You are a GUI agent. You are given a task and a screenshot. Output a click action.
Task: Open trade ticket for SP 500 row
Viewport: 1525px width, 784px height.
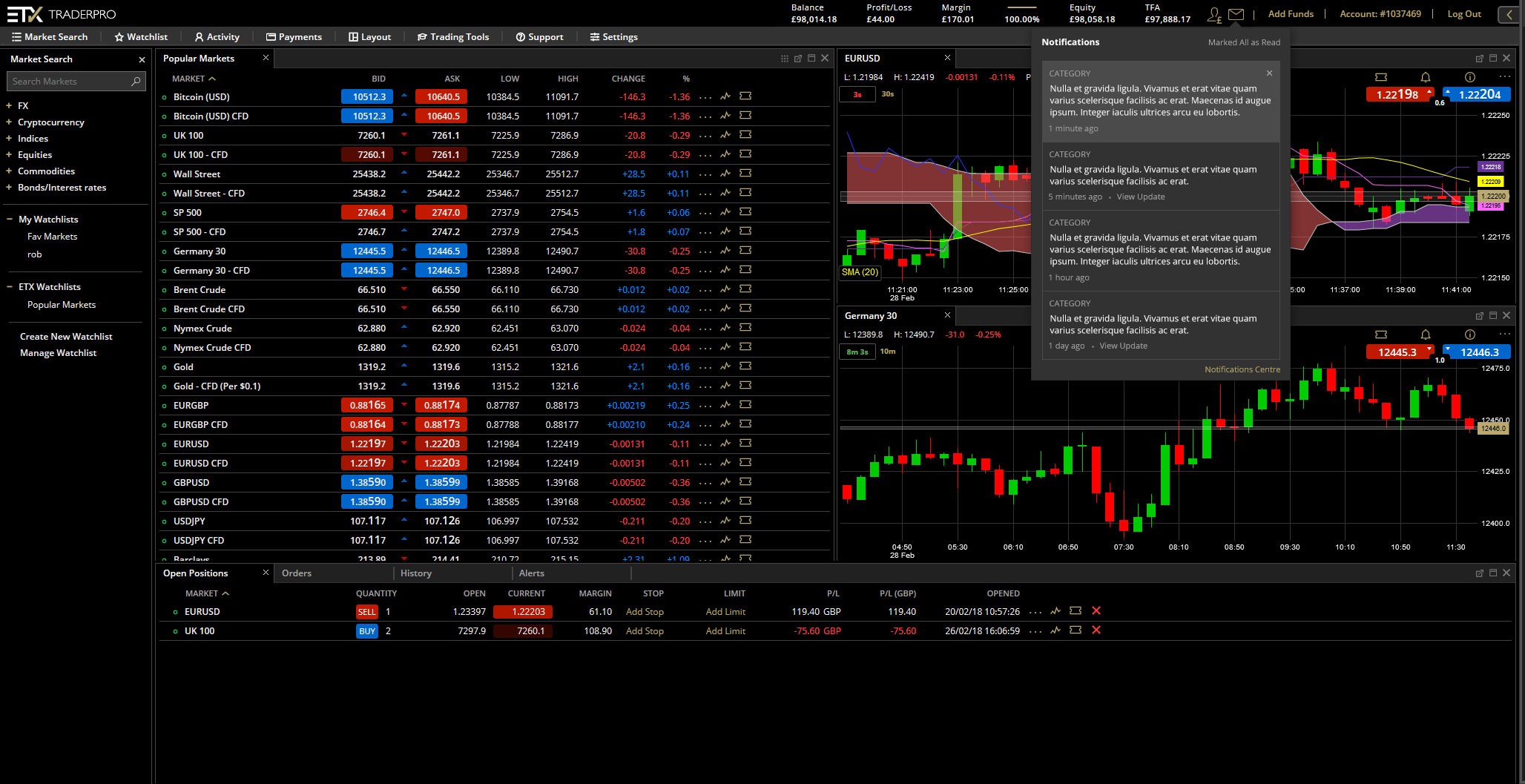click(x=745, y=212)
